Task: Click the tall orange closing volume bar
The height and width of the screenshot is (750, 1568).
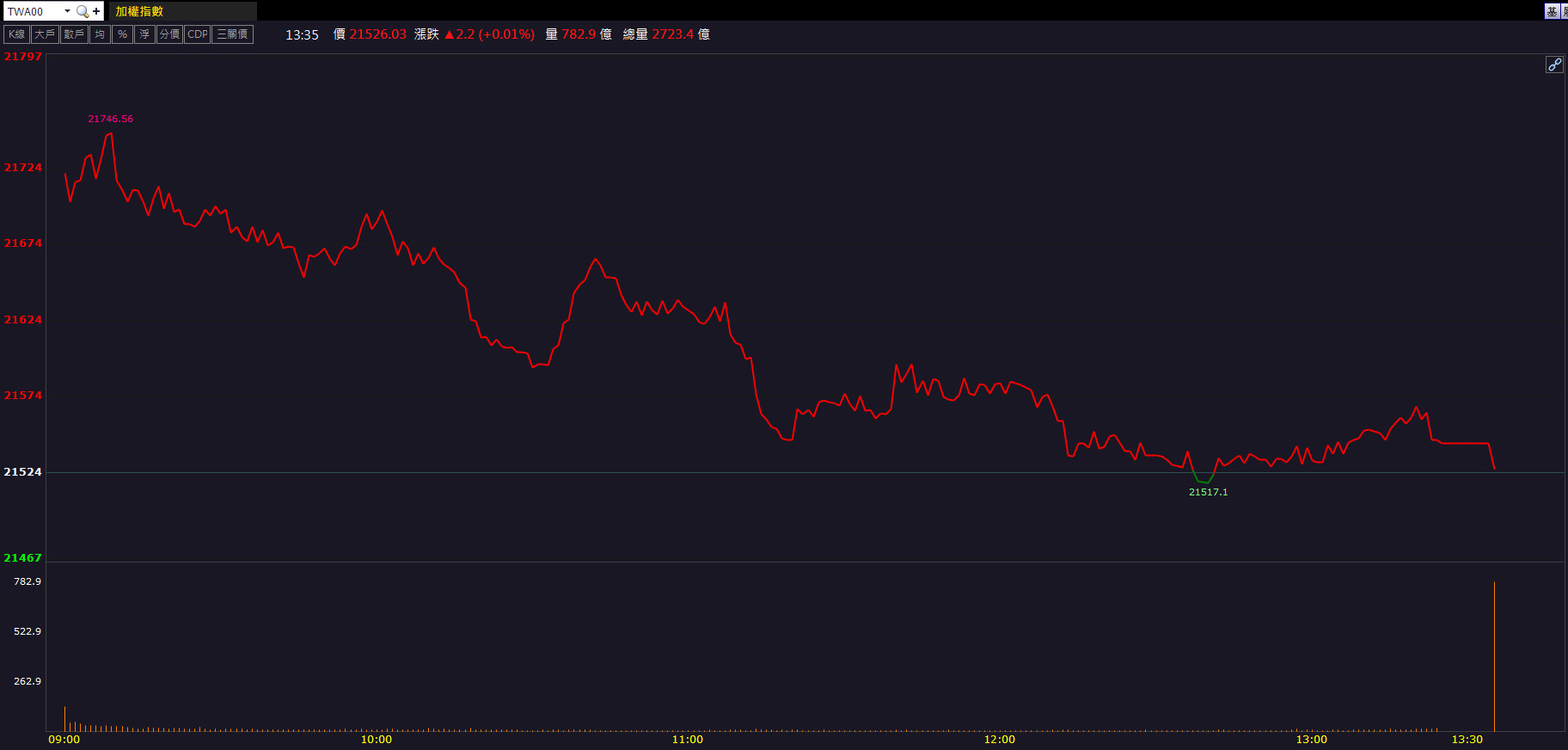Action: pos(1494,656)
